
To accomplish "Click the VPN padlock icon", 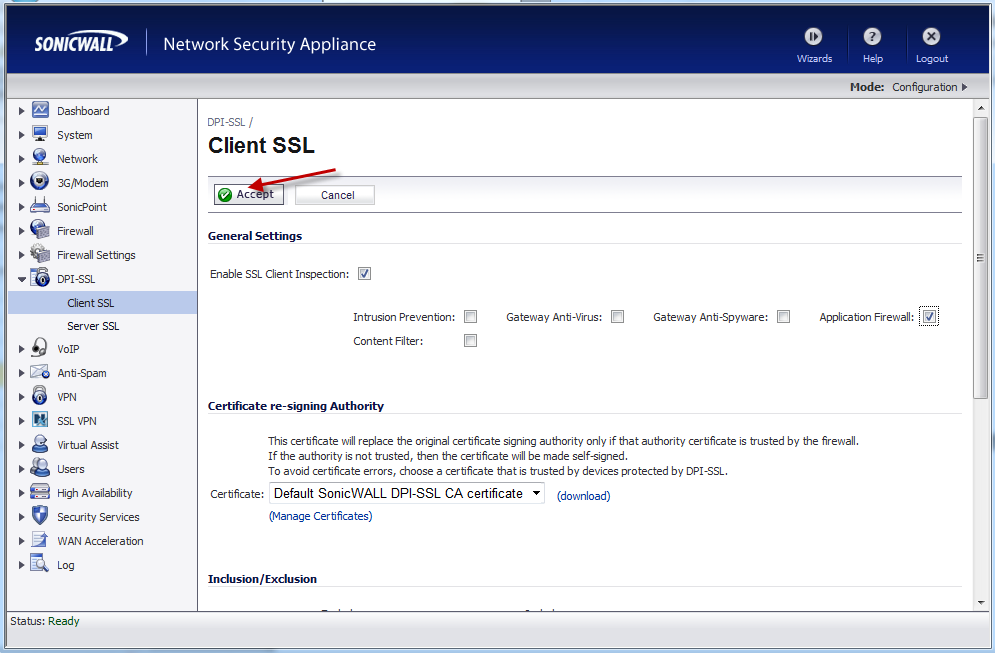I will [x=40, y=396].
